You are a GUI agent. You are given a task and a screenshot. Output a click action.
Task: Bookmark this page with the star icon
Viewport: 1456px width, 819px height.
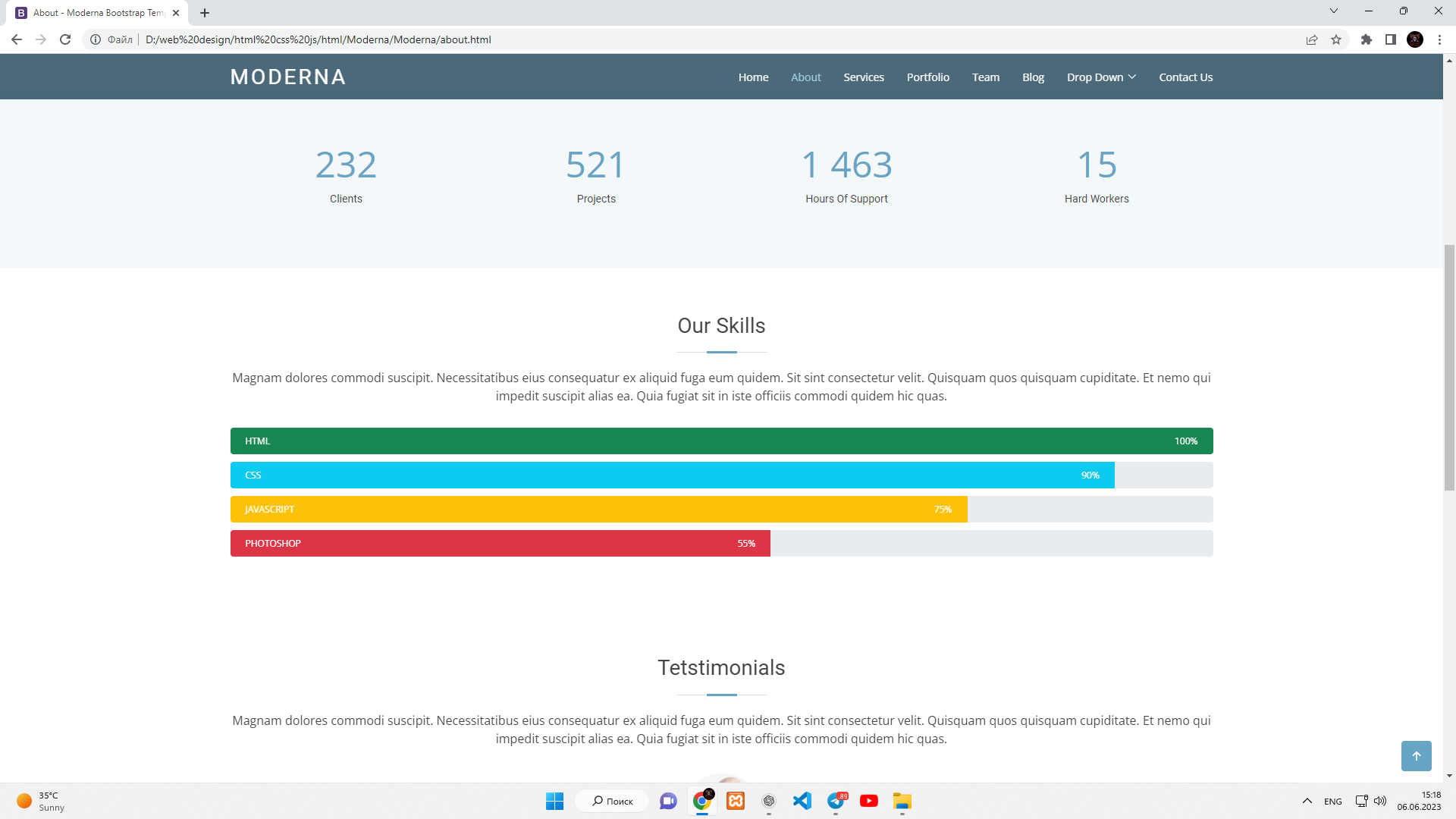[x=1336, y=39]
